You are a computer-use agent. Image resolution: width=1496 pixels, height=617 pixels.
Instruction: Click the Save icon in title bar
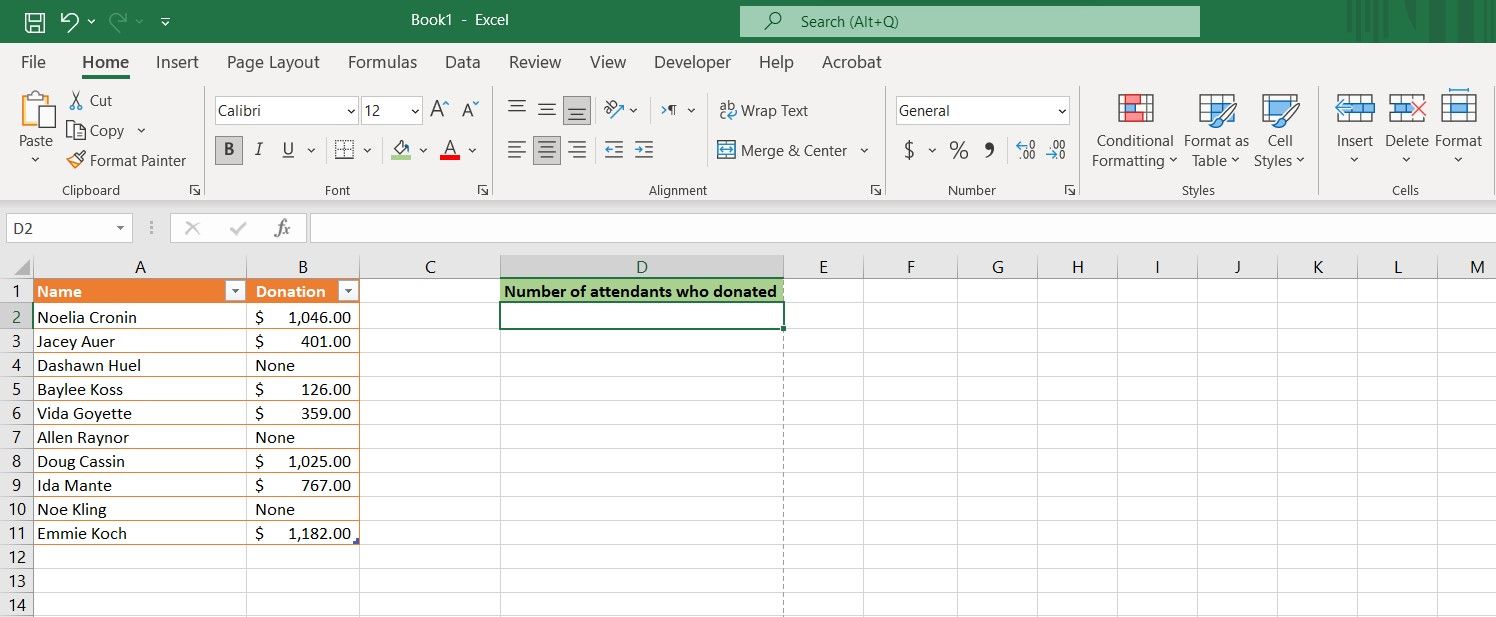tap(34, 21)
